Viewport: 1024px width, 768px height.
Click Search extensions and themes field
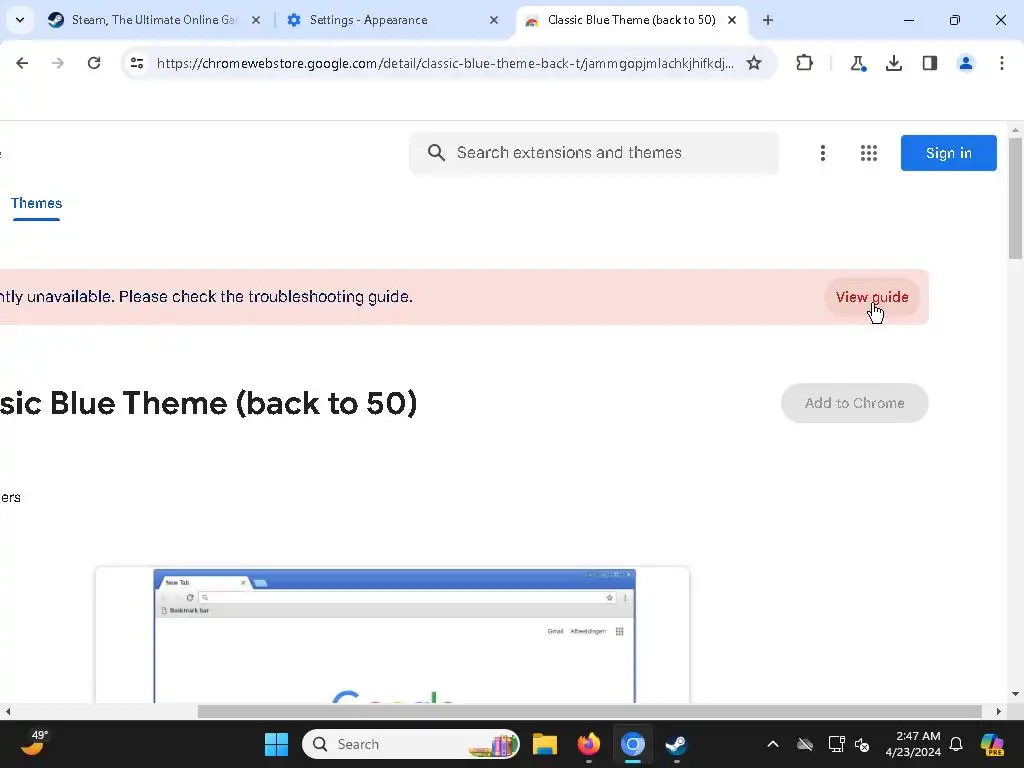[594, 153]
